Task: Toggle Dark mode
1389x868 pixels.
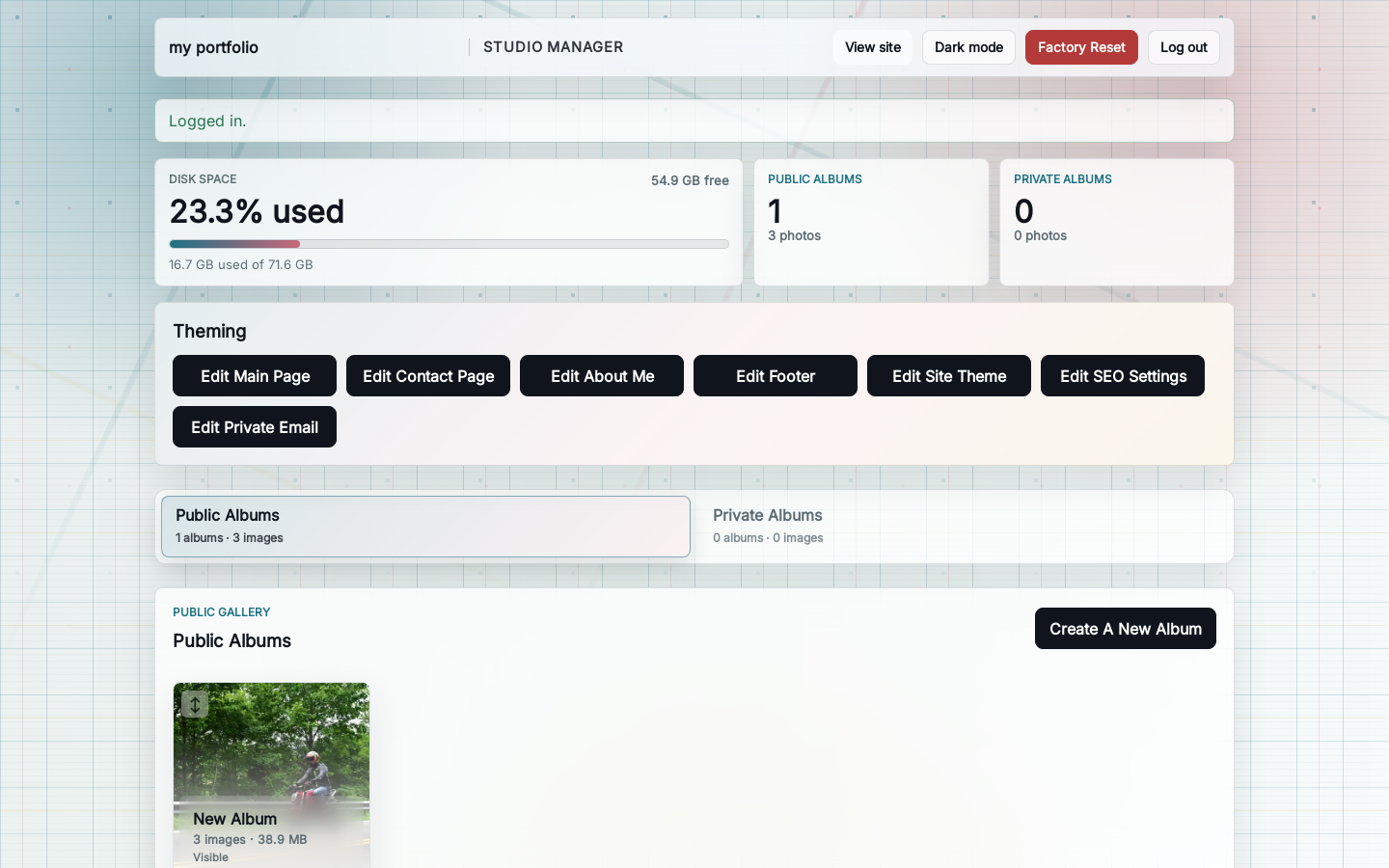Action: click(x=968, y=47)
